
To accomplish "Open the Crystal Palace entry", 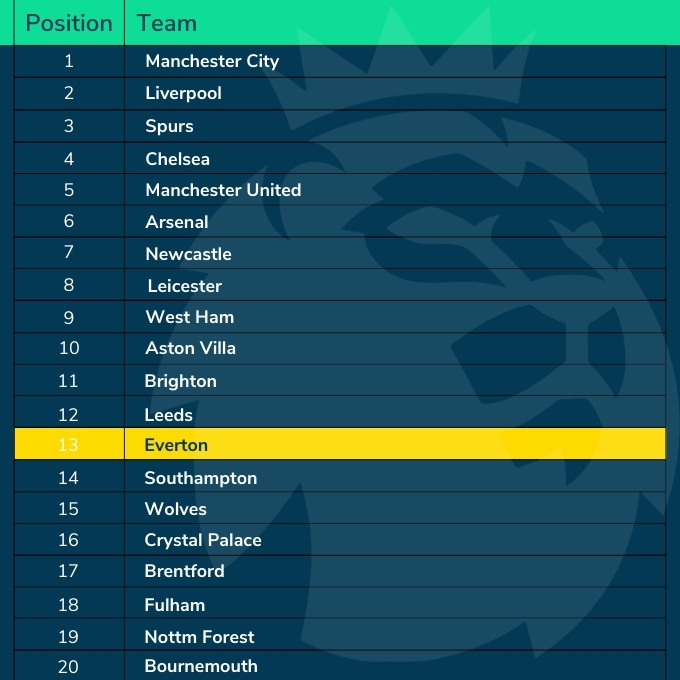I will point(203,540).
